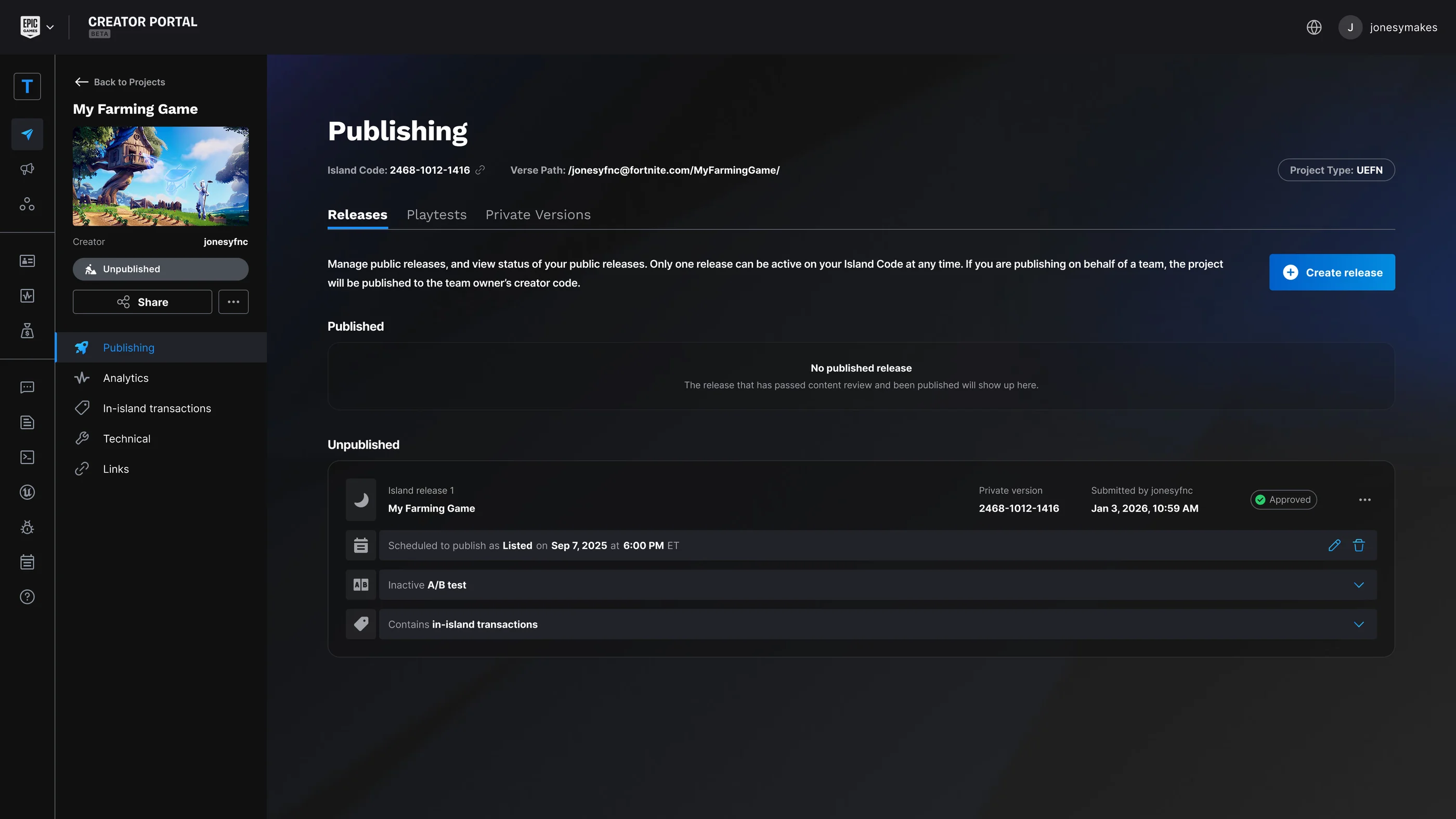Open the terminal console icon in rail
The height and width of the screenshot is (819, 1456).
tap(27, 457)
